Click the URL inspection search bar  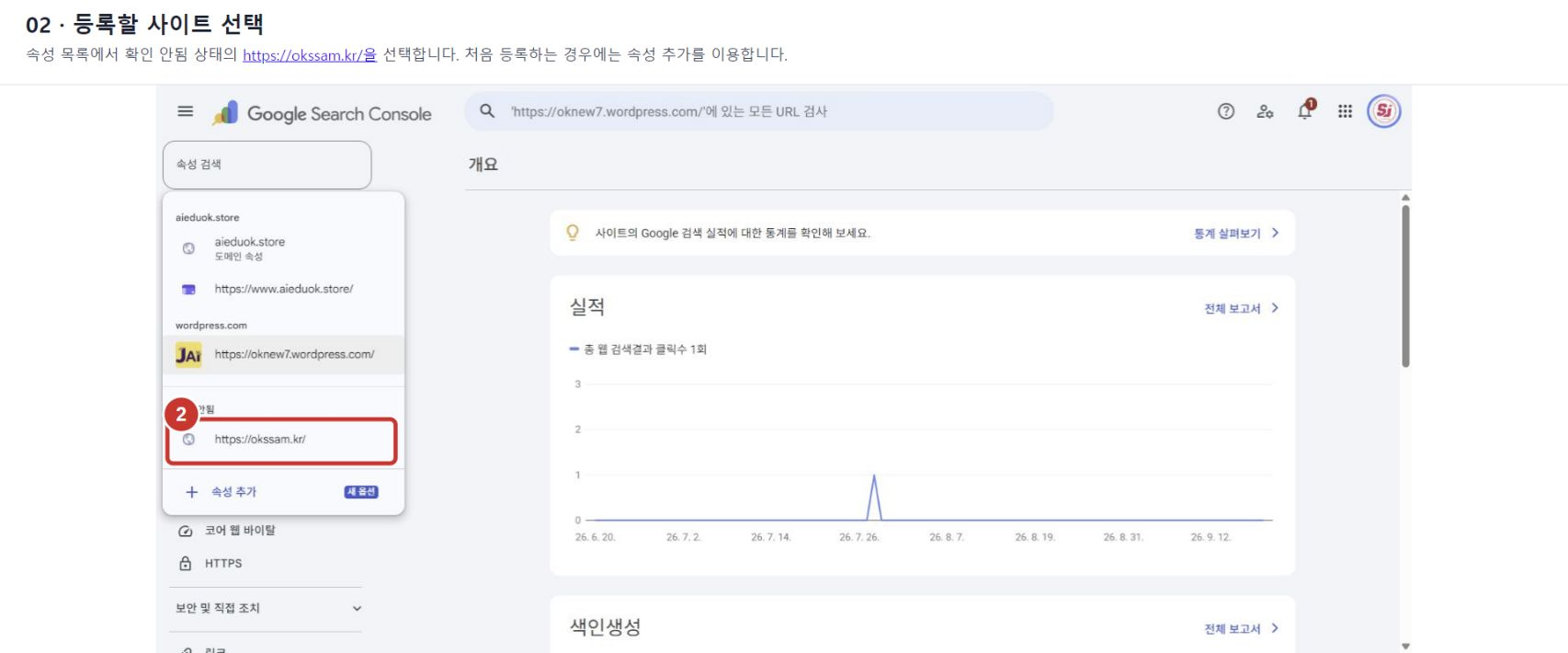759,111
